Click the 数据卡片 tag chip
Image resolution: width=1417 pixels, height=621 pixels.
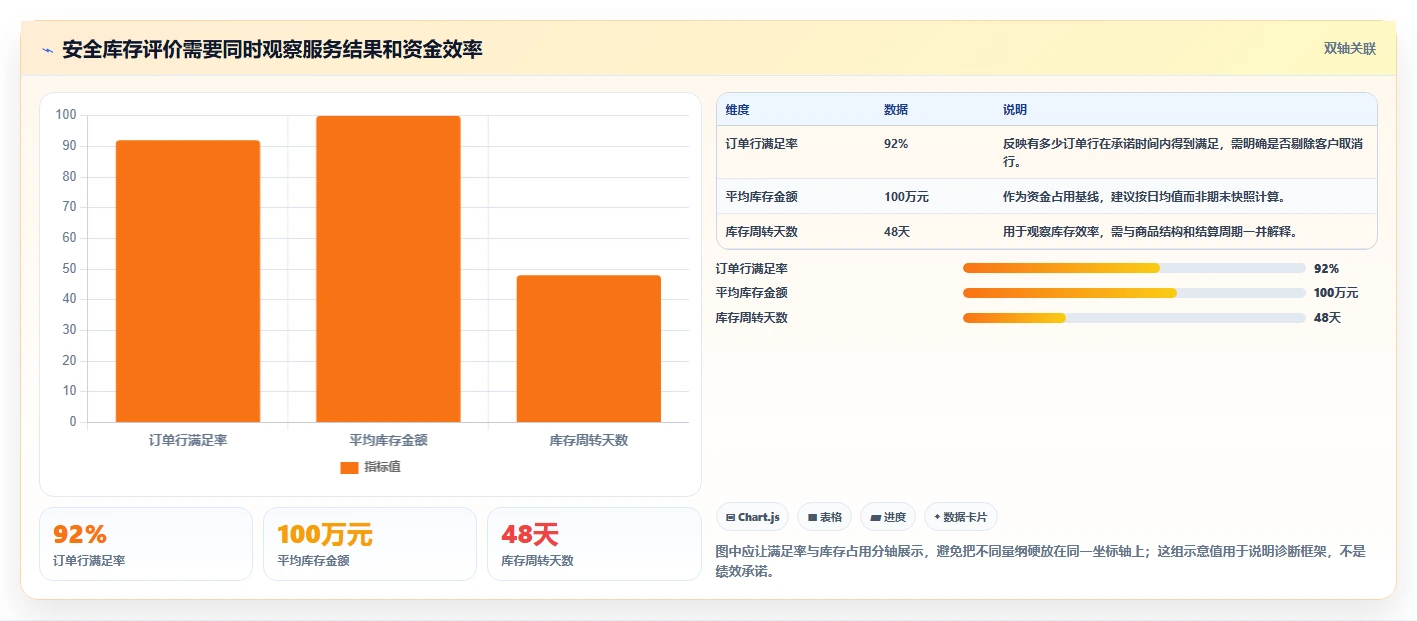click(960, 517)
